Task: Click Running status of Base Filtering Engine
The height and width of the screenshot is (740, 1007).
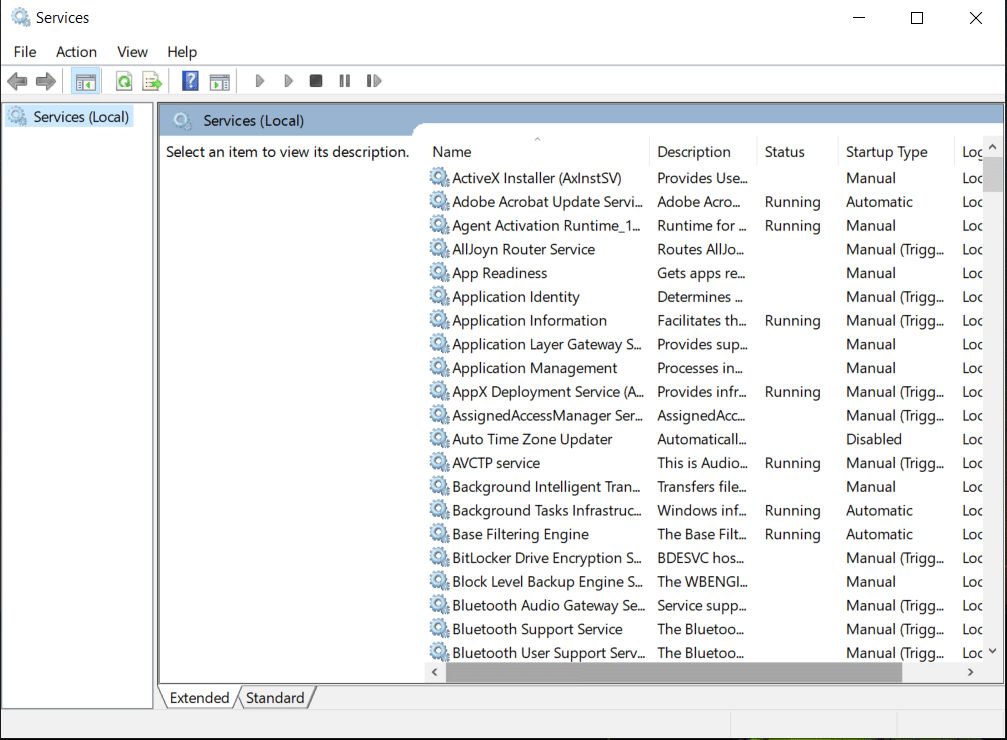Action: pyautogui.click(x=792, y=534)
